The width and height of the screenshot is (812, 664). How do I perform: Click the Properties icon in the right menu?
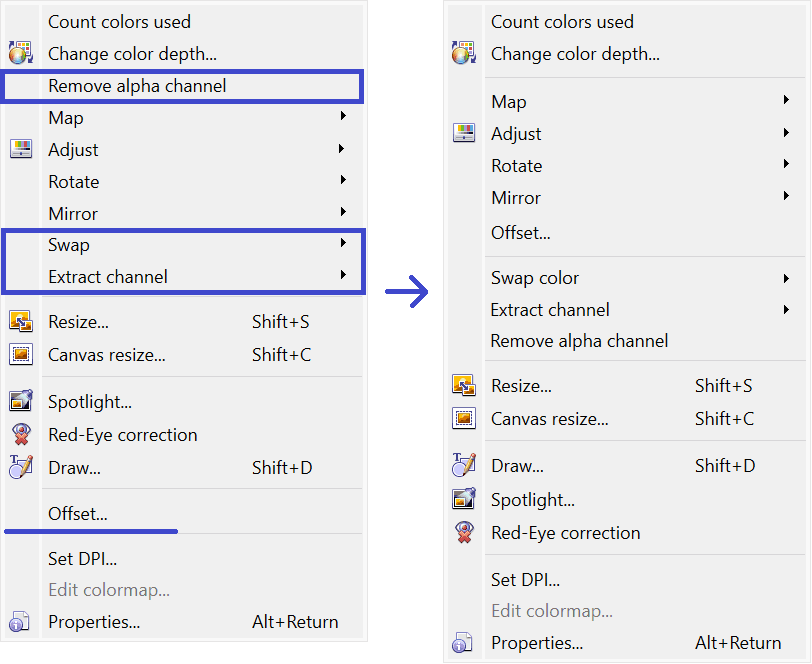[464, 643]
